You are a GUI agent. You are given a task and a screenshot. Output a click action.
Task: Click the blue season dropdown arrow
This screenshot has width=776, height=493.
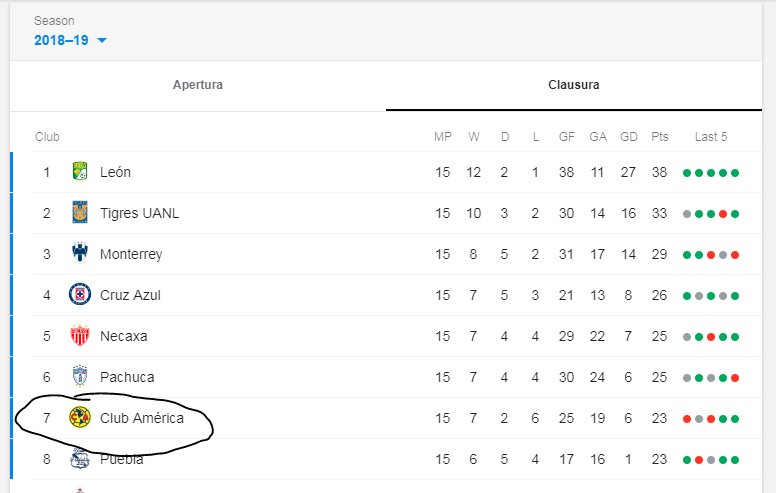pyautogui.click(x=102, y=41)
